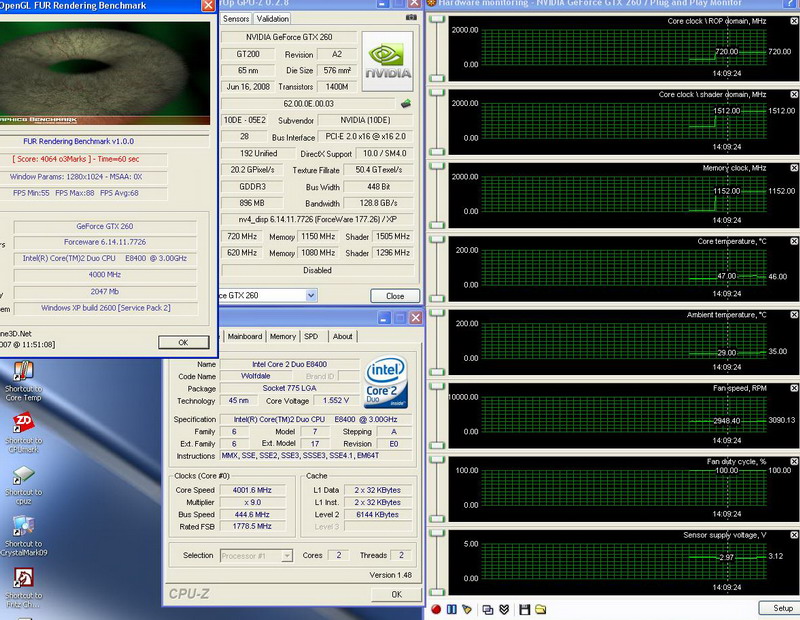The height and width of the screenshot is (620, 800).
Task: Click the BIOS version field 62.00.0E.00.03
Action: point(308,104)
